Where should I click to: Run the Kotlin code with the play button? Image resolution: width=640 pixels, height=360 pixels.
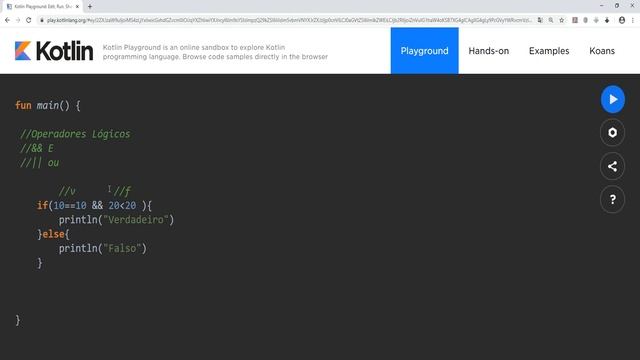612,99
